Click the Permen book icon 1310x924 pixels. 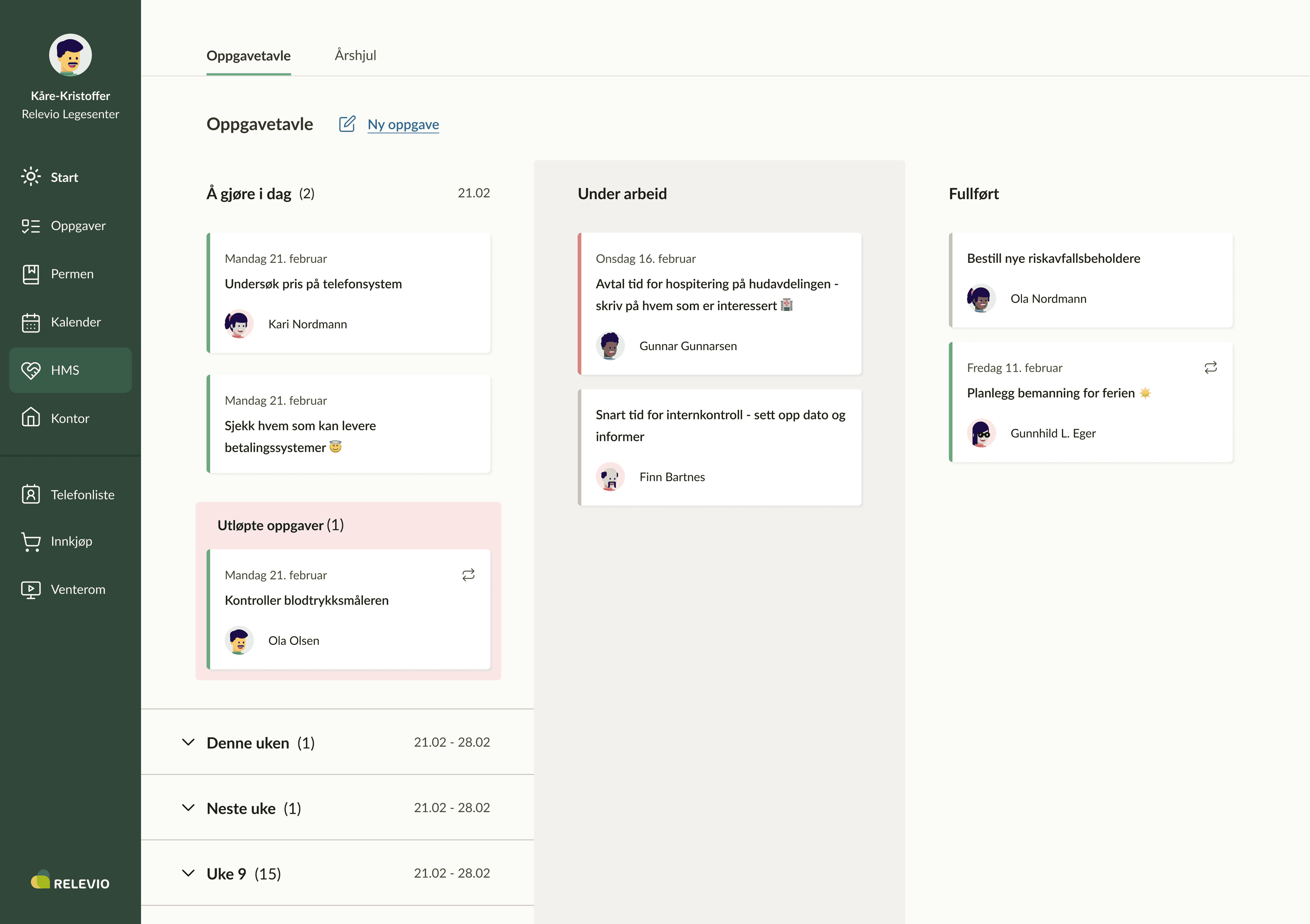click(31, 274)
